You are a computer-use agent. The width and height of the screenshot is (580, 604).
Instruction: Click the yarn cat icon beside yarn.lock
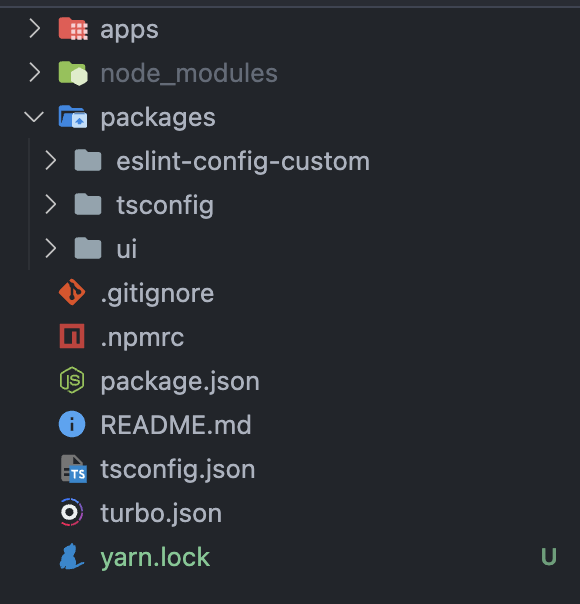click(x=72, y=556)
